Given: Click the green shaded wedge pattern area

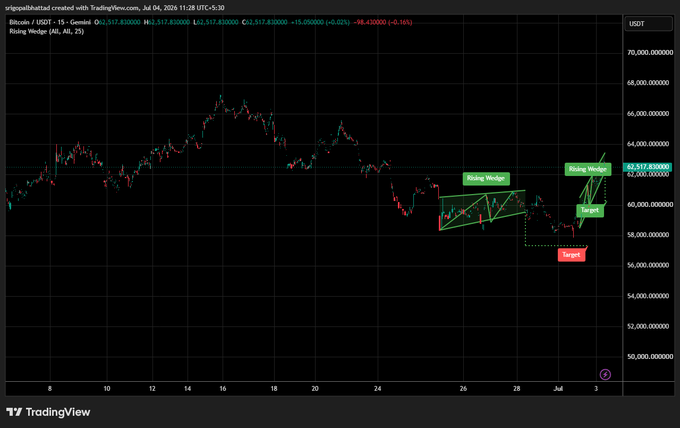Looking at the screenshot, I should tap(482, 210).
